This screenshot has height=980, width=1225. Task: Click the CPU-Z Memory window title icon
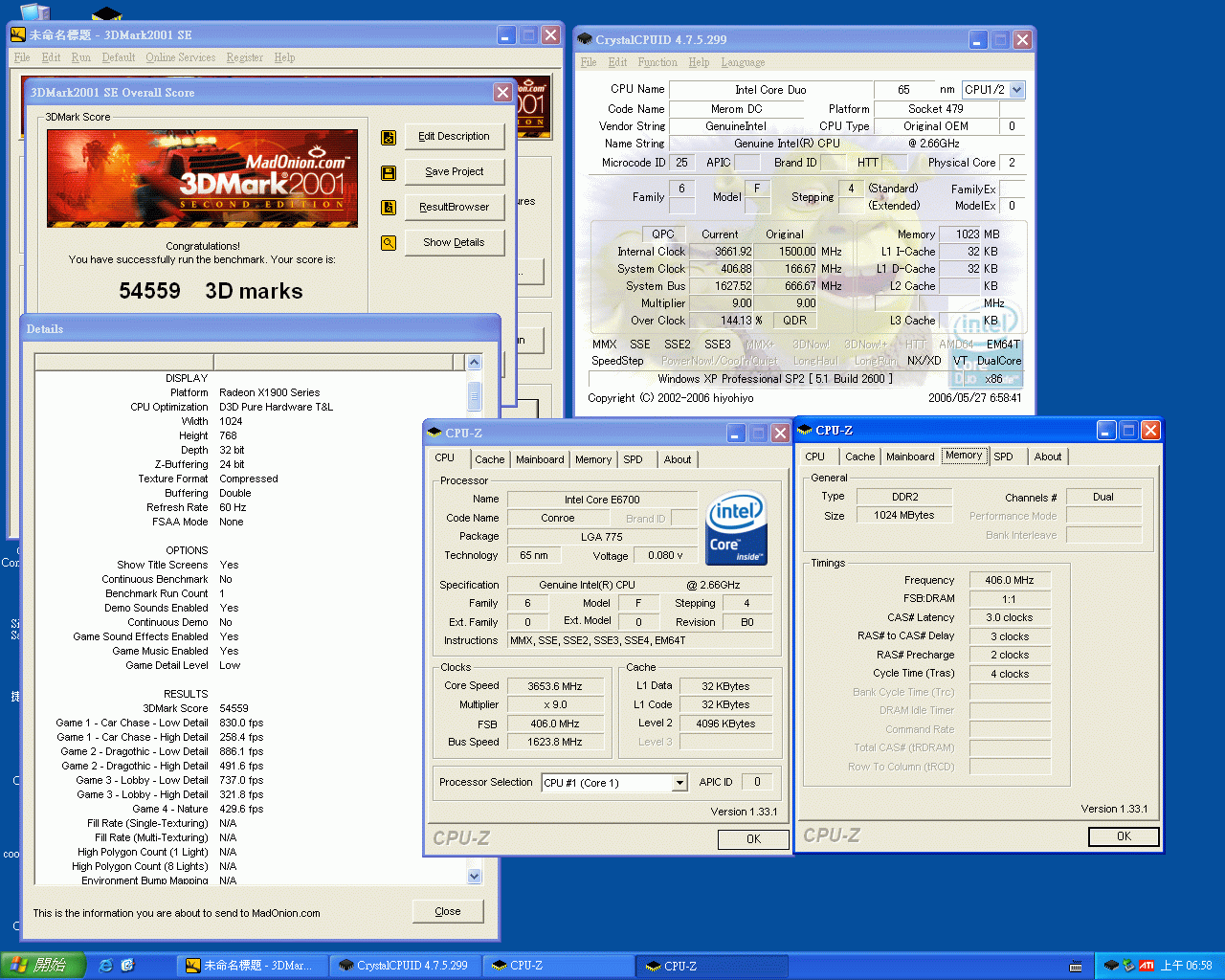tap(805, 431)
